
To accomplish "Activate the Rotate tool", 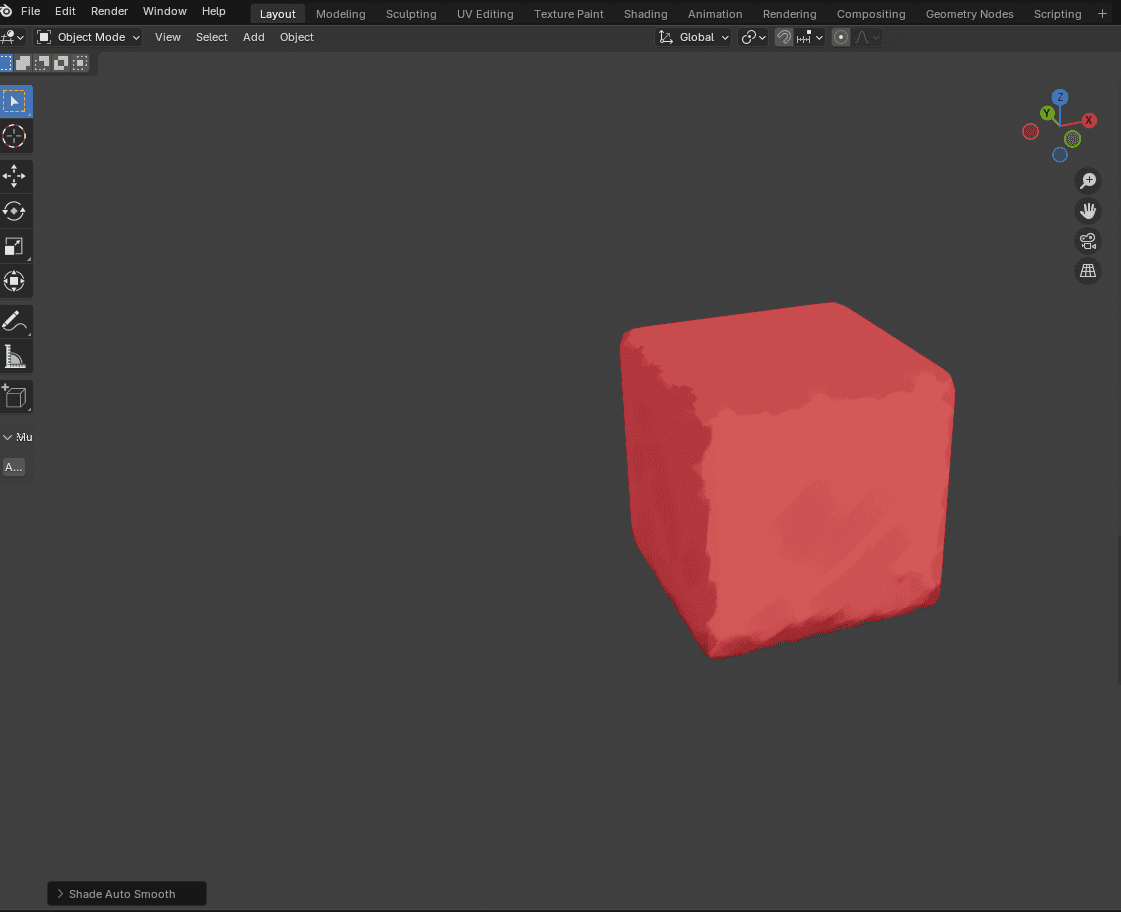I will click(15, 211).
